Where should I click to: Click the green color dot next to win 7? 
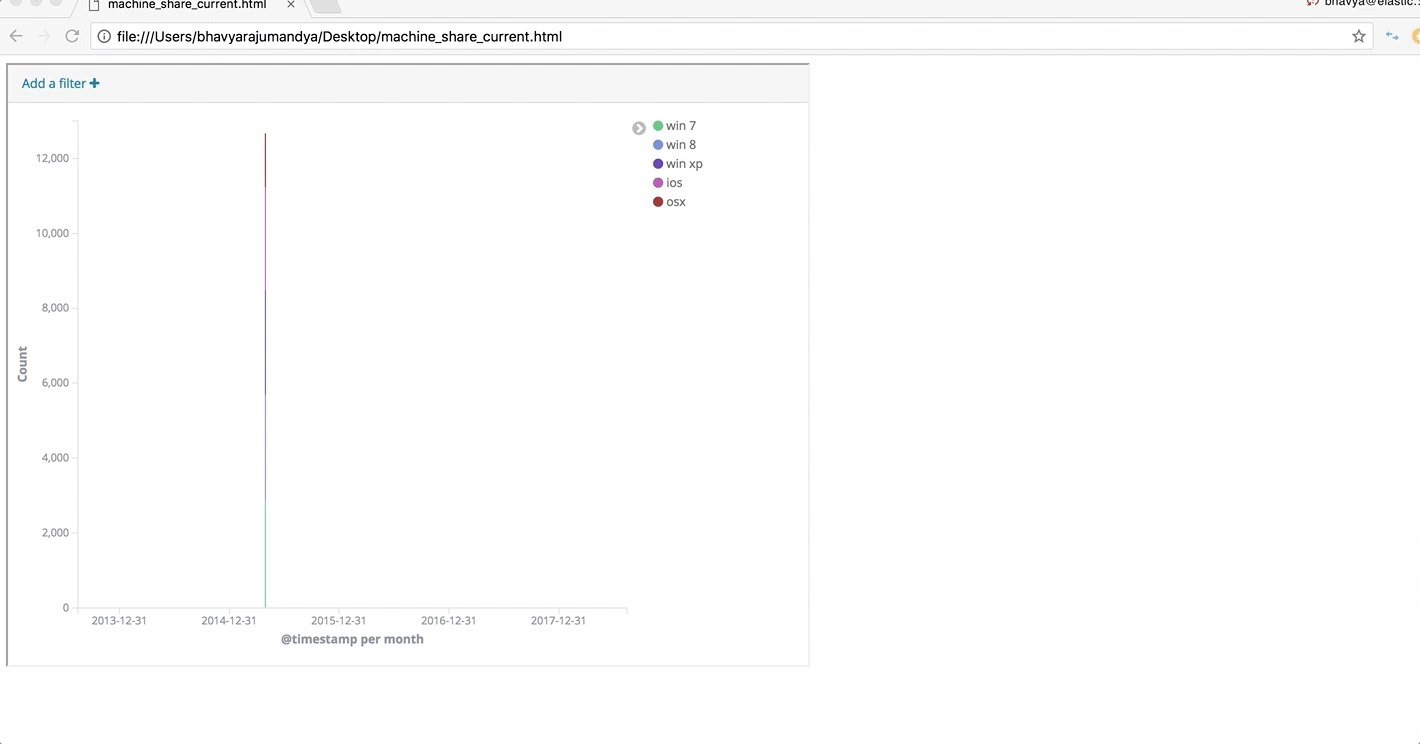[x=657, y=125]
